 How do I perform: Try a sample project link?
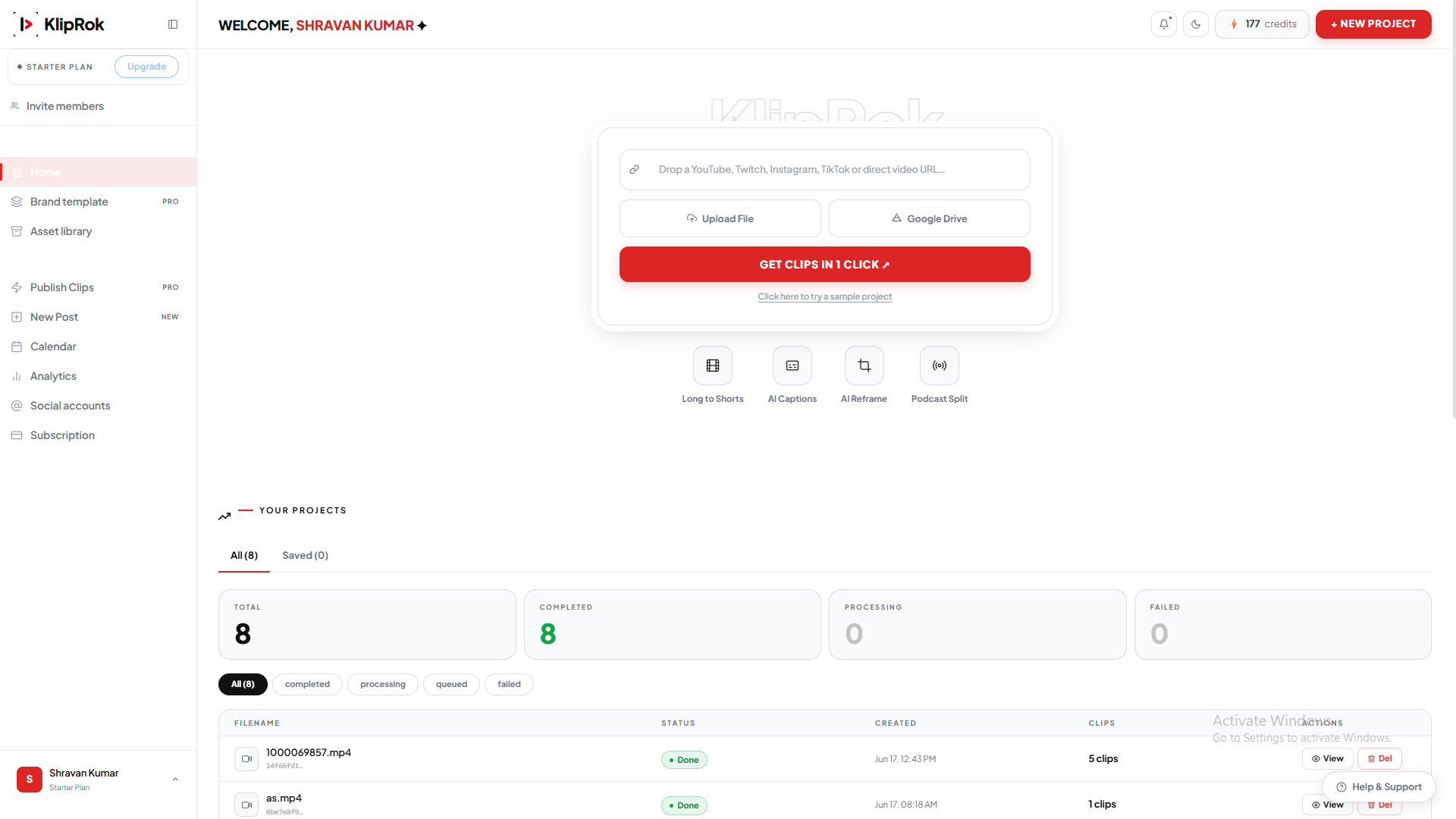824,297
